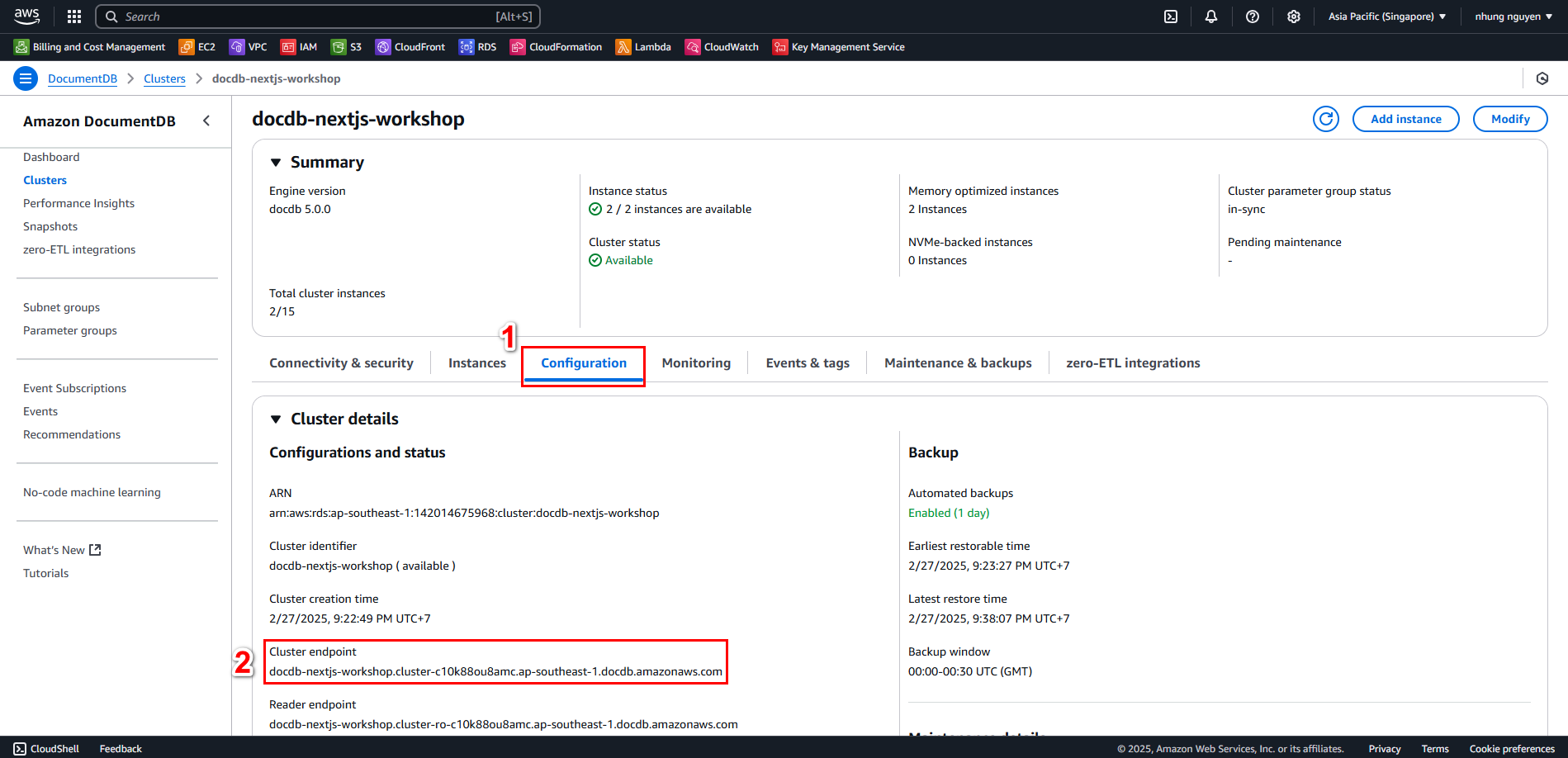This screenshot has height=758, width=1568.
Task: Click the Search magnifier icon
Action: pos(111,17)
